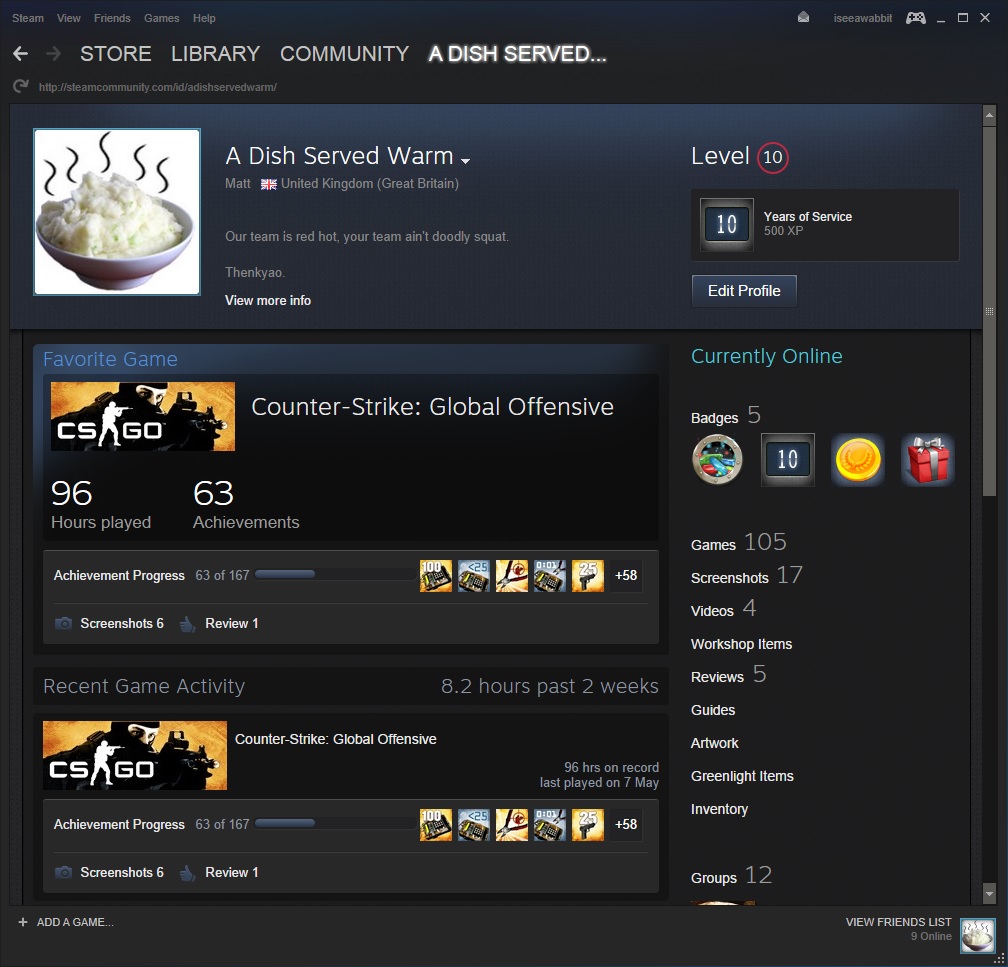Click the '<25' achievement icon in Favorite Game
Image resolution: width=1008 pixels, height=967 pixels.
coord(474,575)
